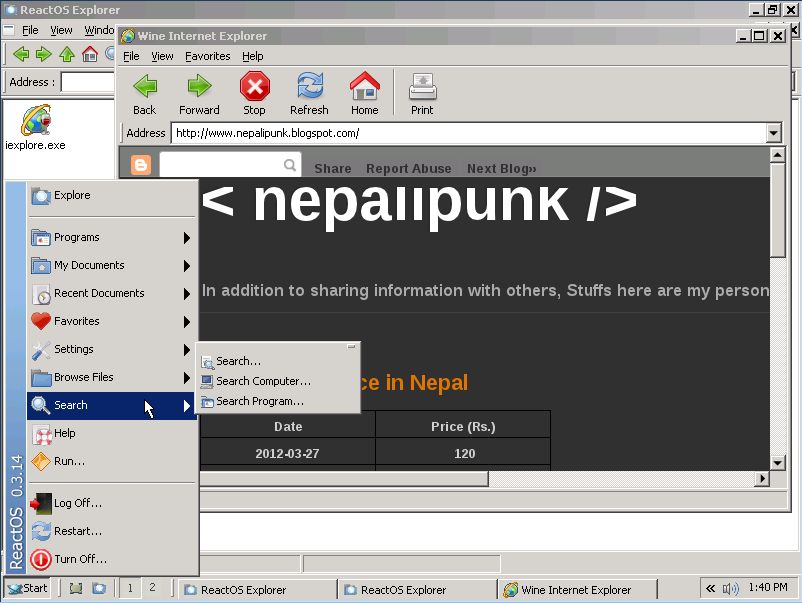Expand the Recent Documents submenu
Viewport: 802px width, 603px height.
tap(112, 294)
